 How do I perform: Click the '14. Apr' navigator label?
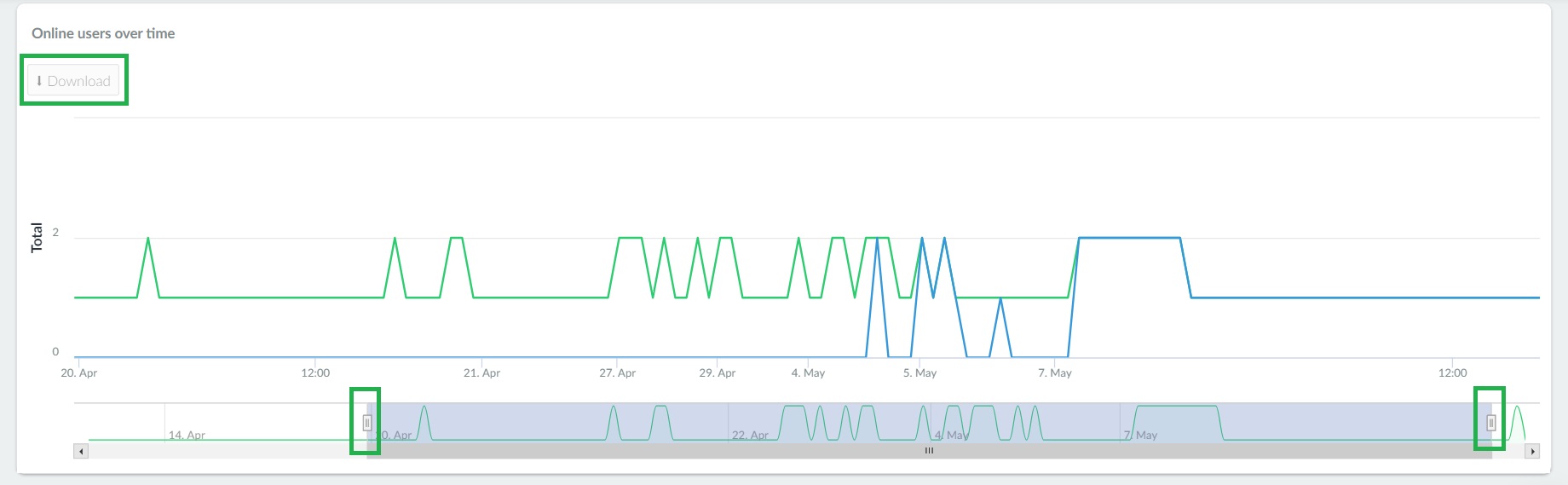click(x=187, y=435)
